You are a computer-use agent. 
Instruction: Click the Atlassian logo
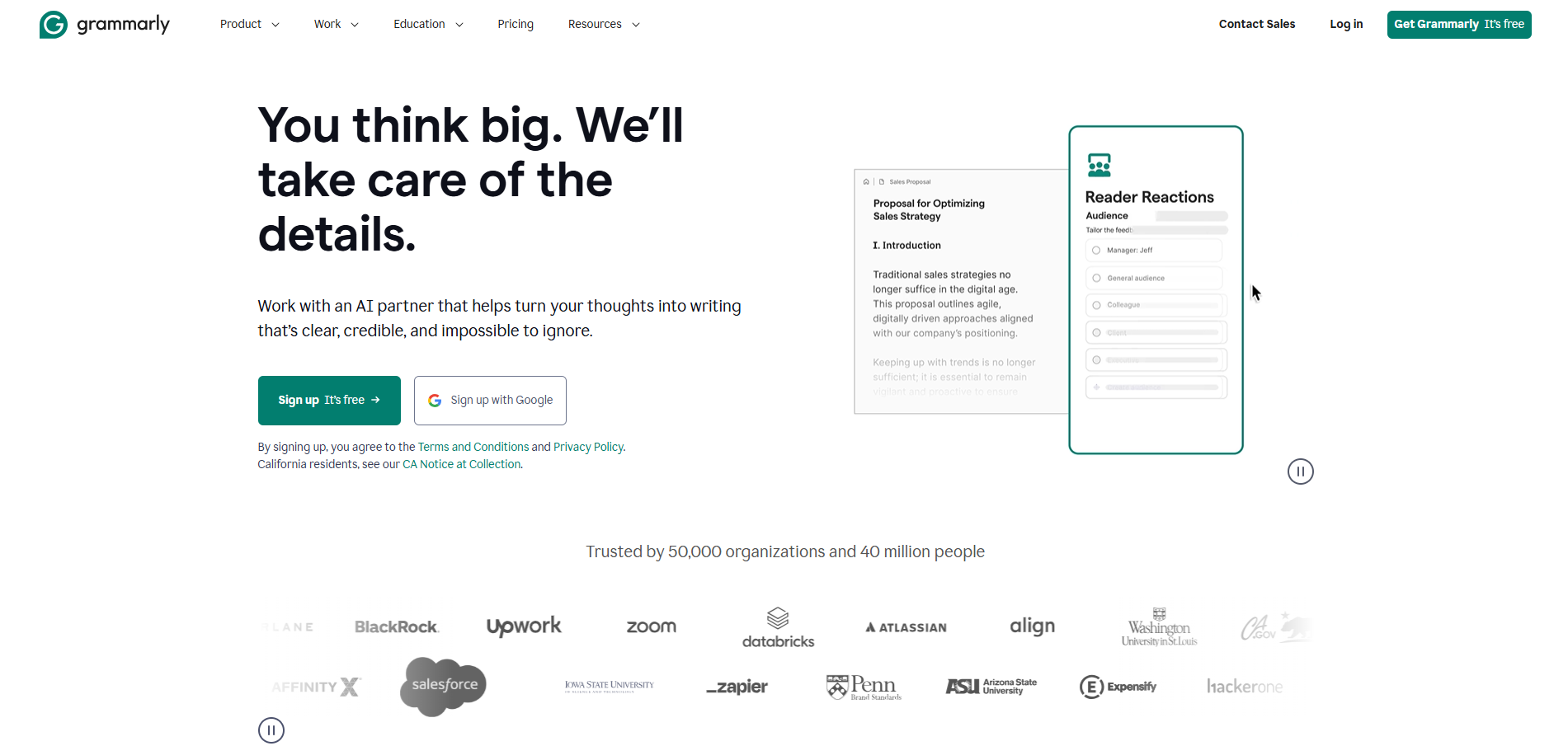coord(906,627)
